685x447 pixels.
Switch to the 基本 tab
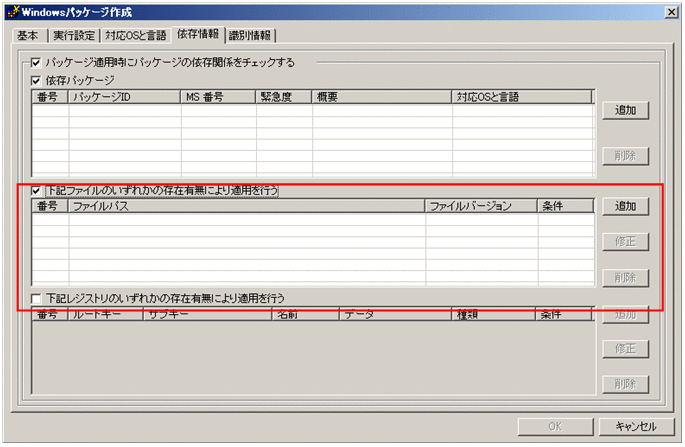(x=28, y=36)
